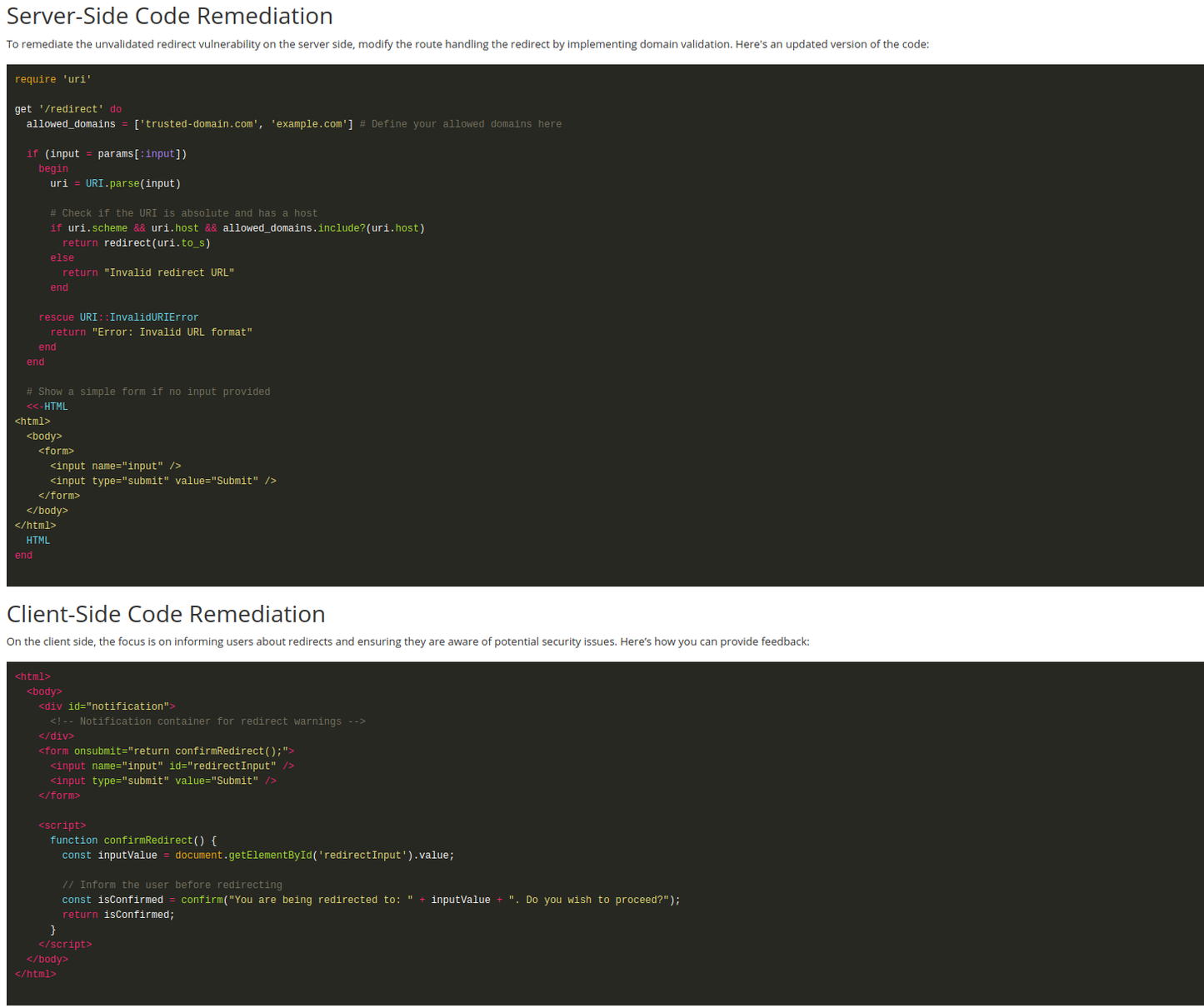Screen dimensions: 1204x1008
Task: Click the comment 'Show a simple form if no input'
Action: point(148,392)
